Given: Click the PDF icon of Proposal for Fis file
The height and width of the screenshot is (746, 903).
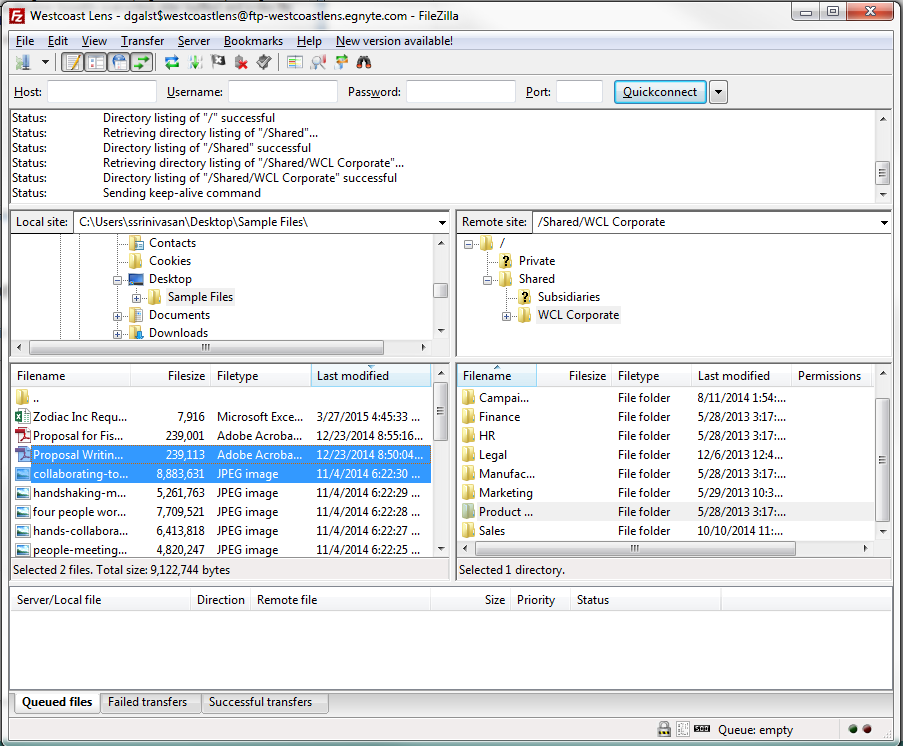Looking at the screenshot, I should (x=23, y=436).
